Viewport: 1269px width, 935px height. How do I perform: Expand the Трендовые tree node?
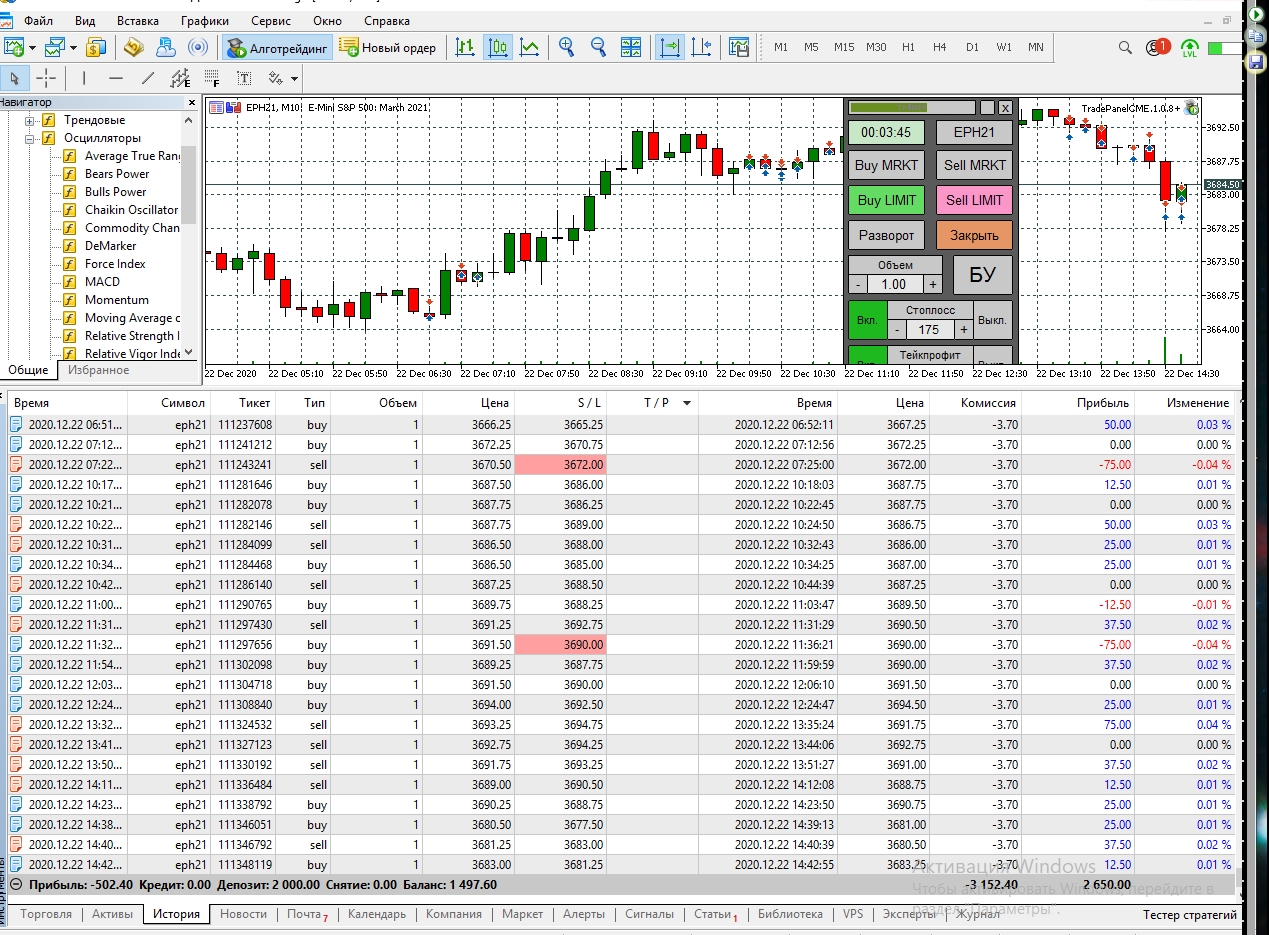(31, 121)
